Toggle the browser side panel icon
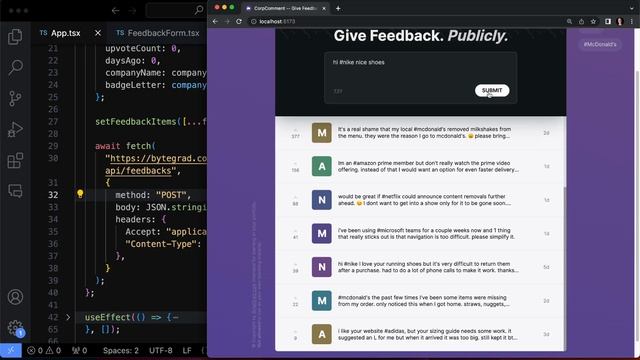 point(608,21)
